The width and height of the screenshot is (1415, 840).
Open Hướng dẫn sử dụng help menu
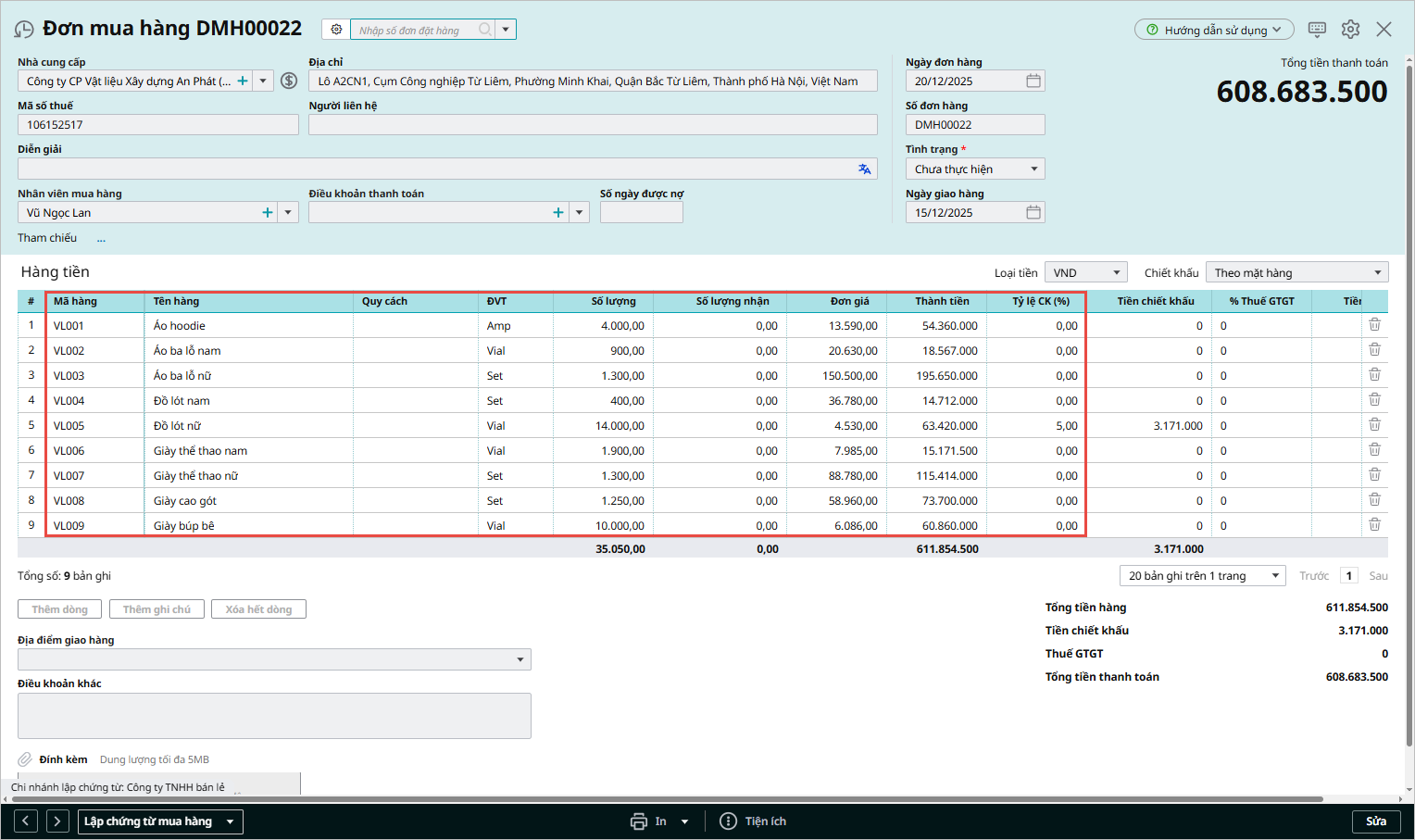click(1213, 30)
